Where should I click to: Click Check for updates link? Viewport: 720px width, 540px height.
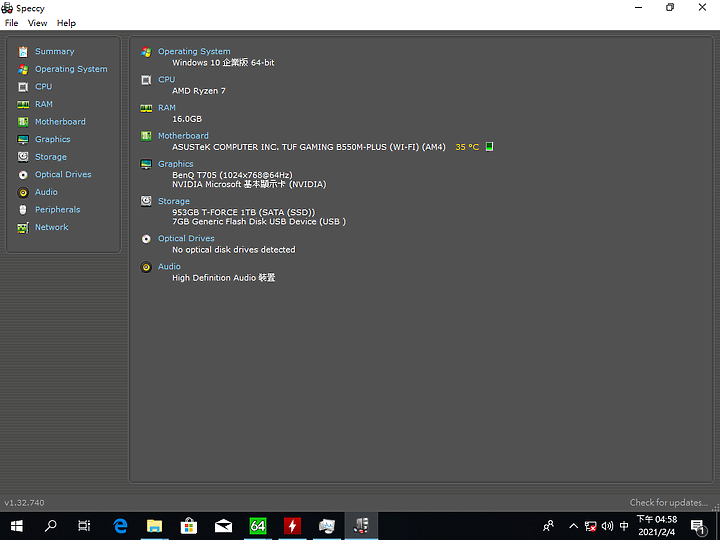coord(669,503)
